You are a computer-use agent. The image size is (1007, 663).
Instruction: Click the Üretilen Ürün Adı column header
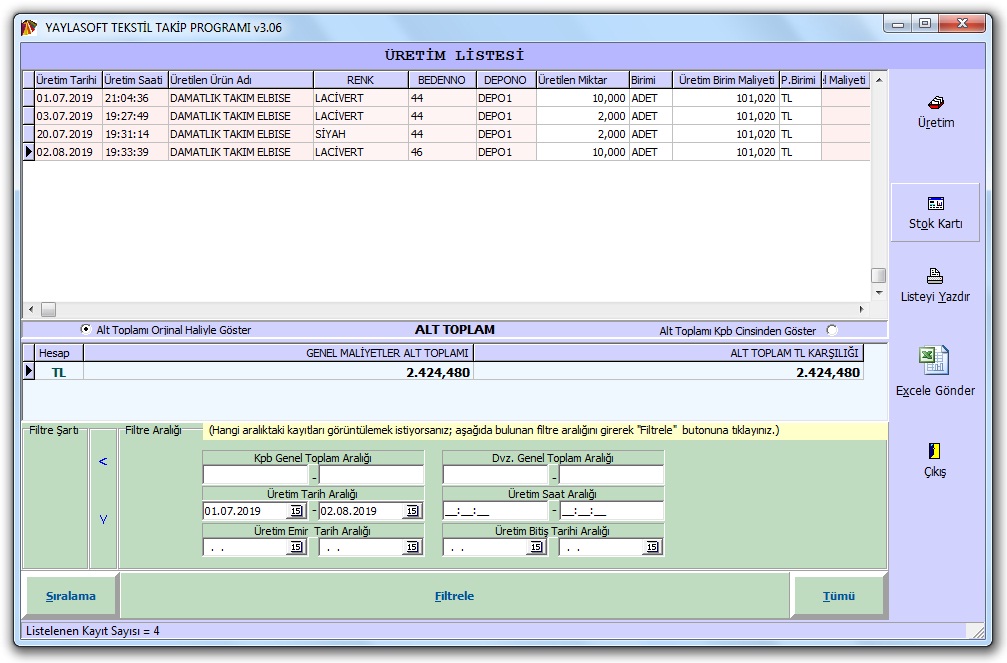pos(240,80)
